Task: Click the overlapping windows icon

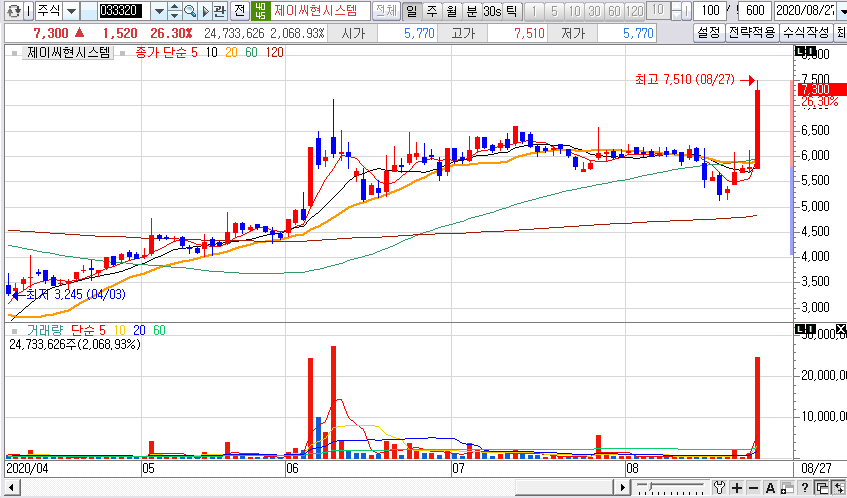Action: pyautogui.click(x=822, y=487)
